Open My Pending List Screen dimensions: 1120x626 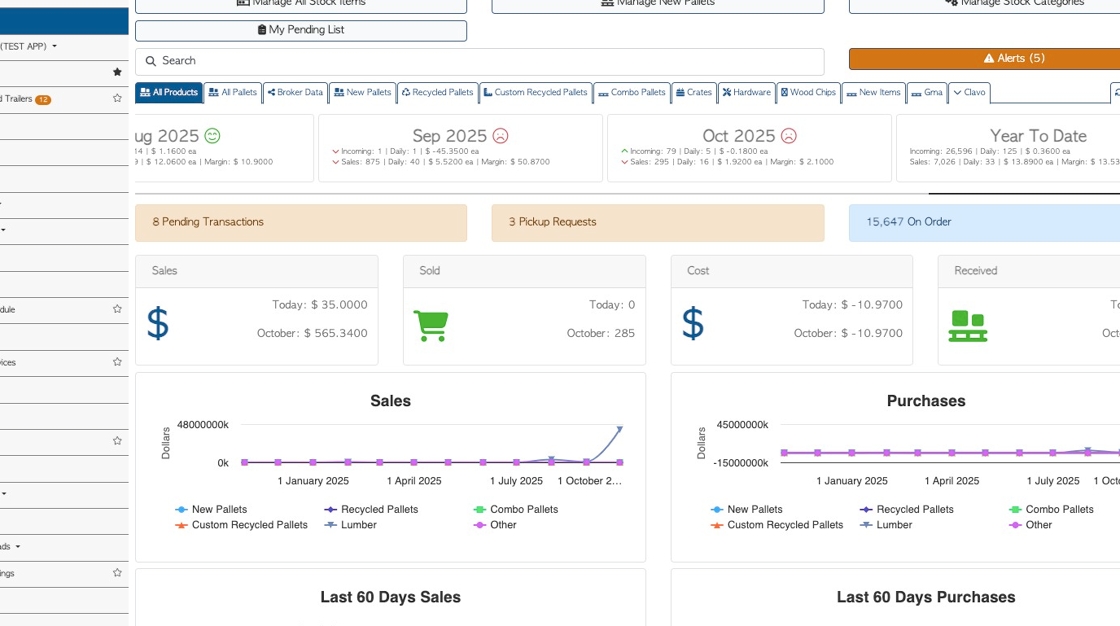pos(301,30)
